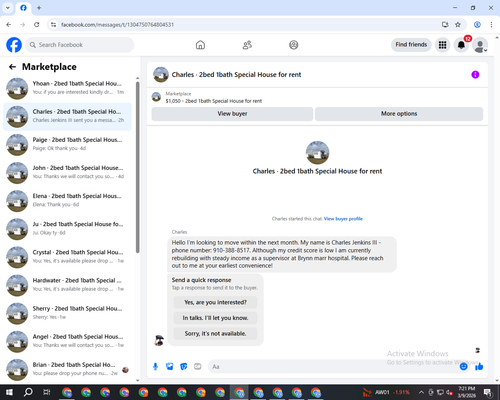
Task: Open the account profile picture menu
Action: (x=480, y=45)
